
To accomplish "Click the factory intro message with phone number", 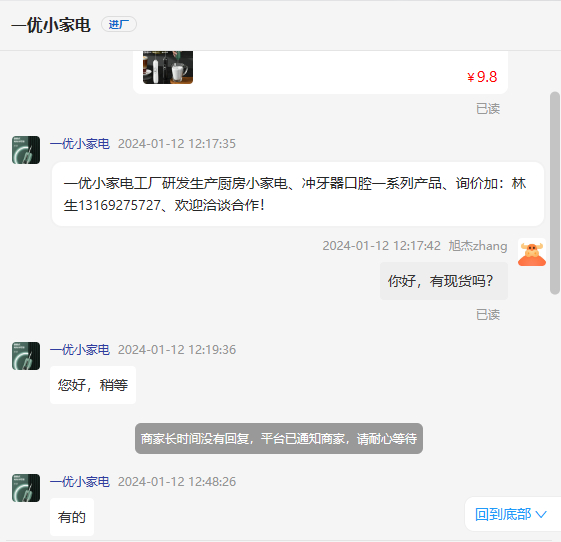I will pyautogui.click(x=298, y=194).
